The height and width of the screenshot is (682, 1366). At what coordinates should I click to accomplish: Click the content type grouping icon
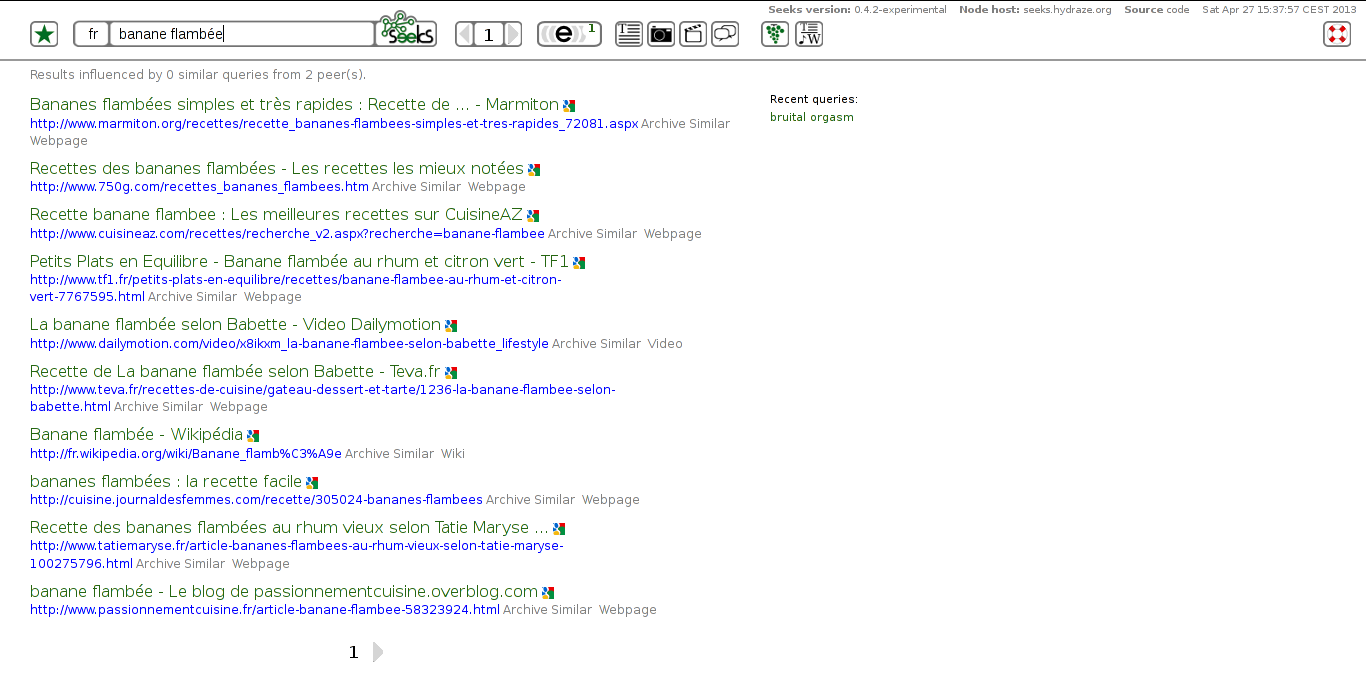(809, 34)
